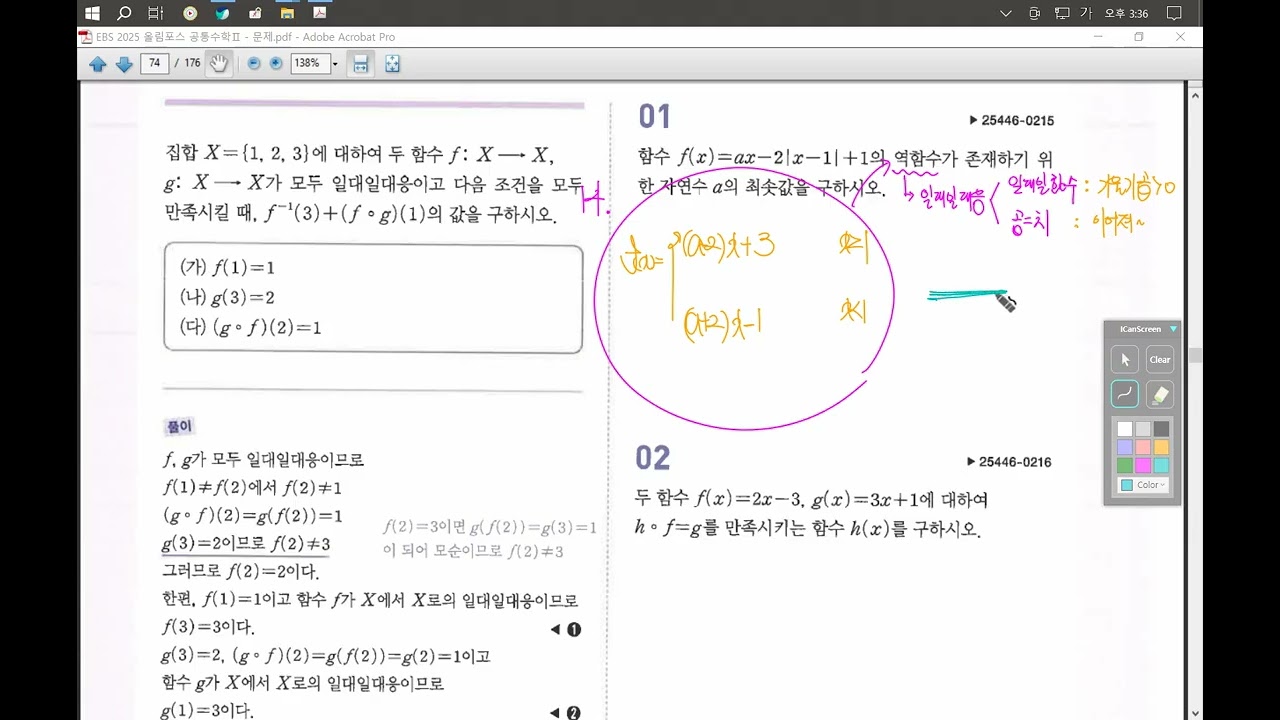Pick the light gray color swatch

point(1143,429)
